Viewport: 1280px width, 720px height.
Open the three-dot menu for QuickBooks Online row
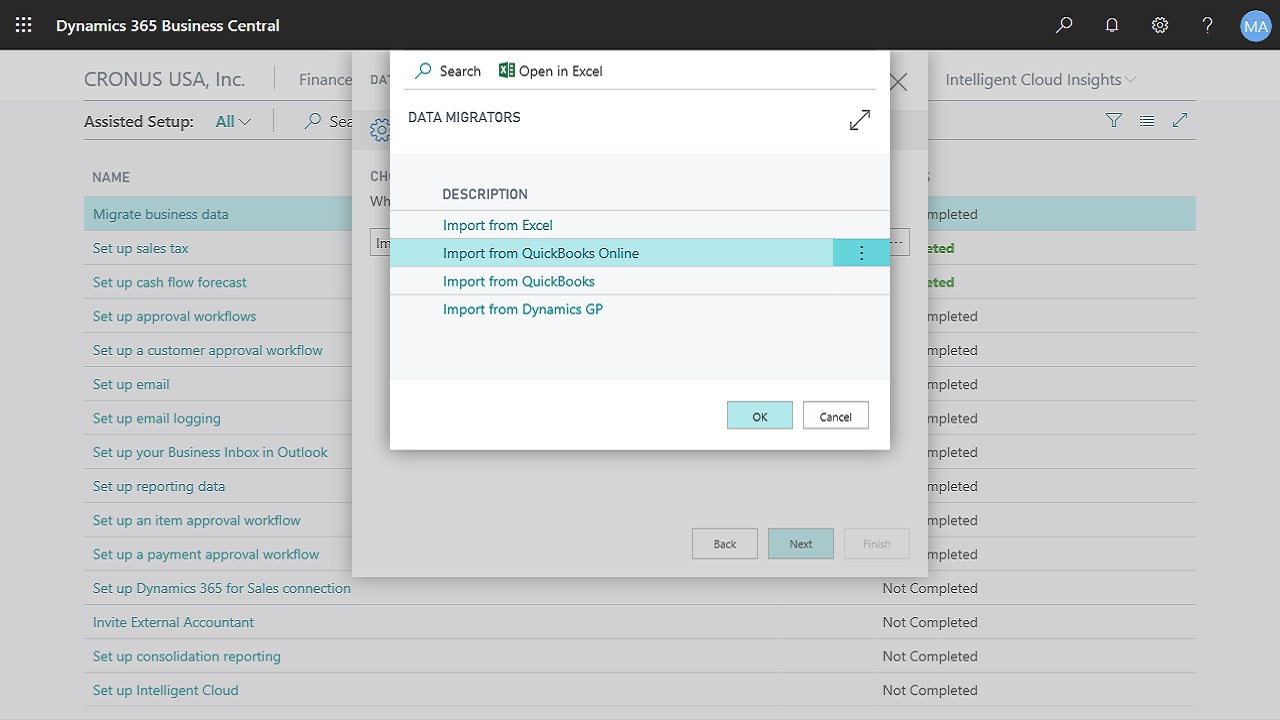(861, 253)
